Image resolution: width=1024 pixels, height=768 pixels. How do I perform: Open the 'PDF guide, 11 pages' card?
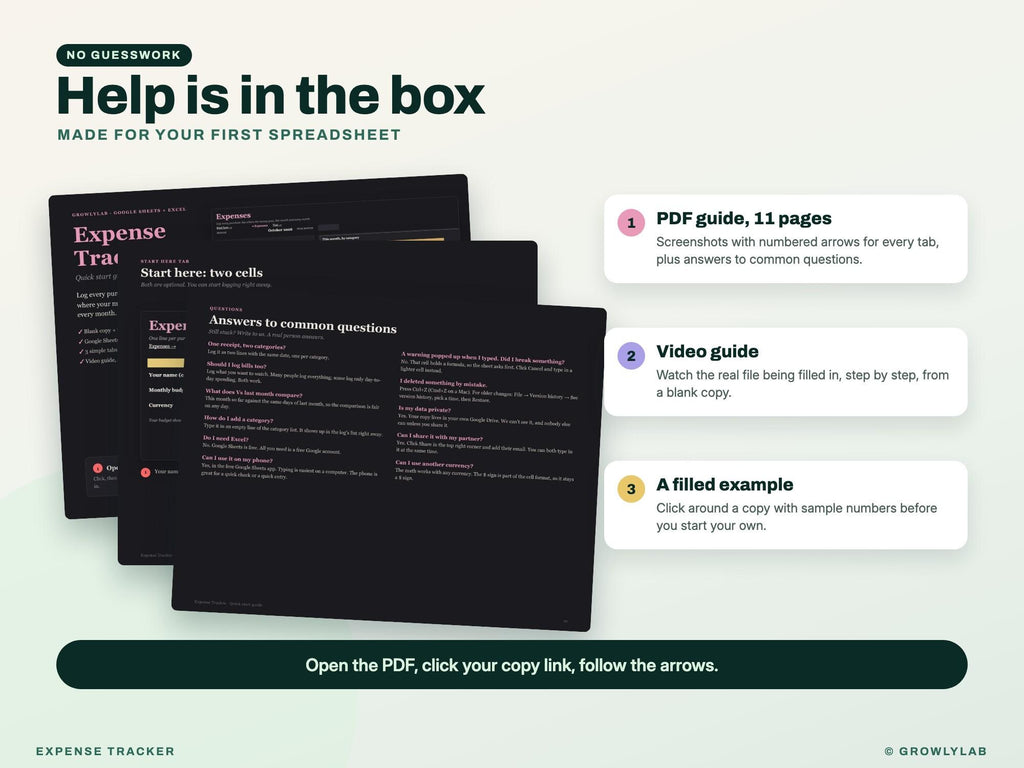[x=786, y=238]
